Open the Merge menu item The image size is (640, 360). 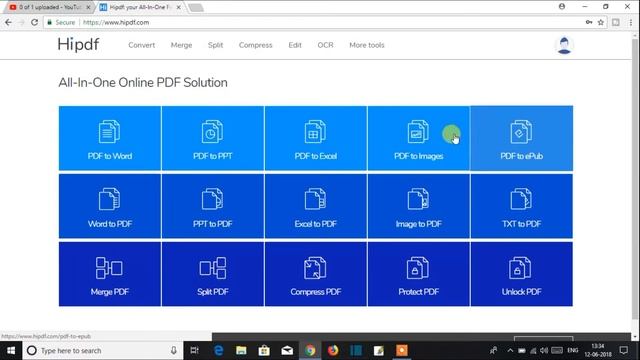(181, 45)
